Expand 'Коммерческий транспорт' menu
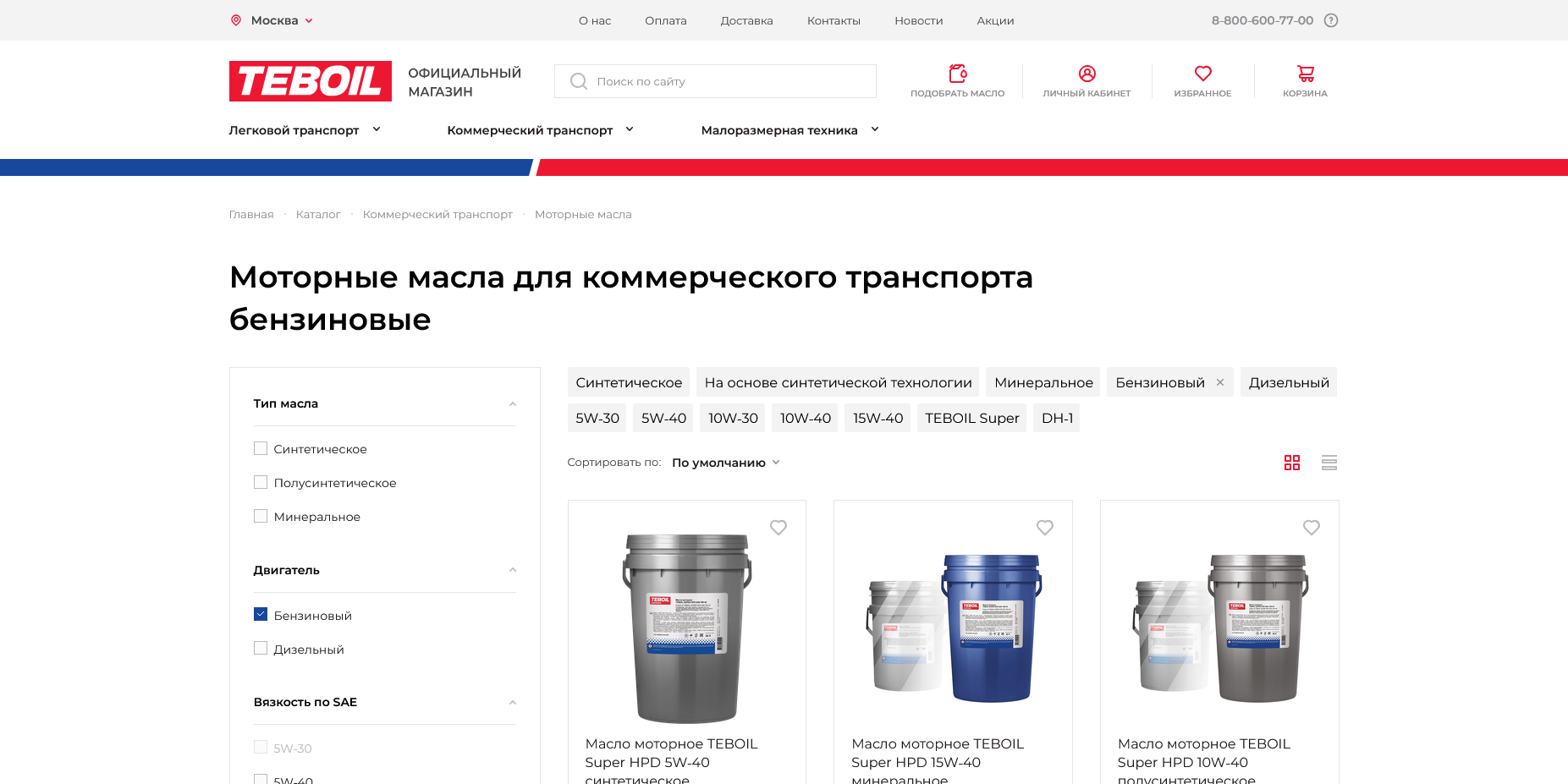The height and width of the screenshot is (784, 1568). point(541,130)
